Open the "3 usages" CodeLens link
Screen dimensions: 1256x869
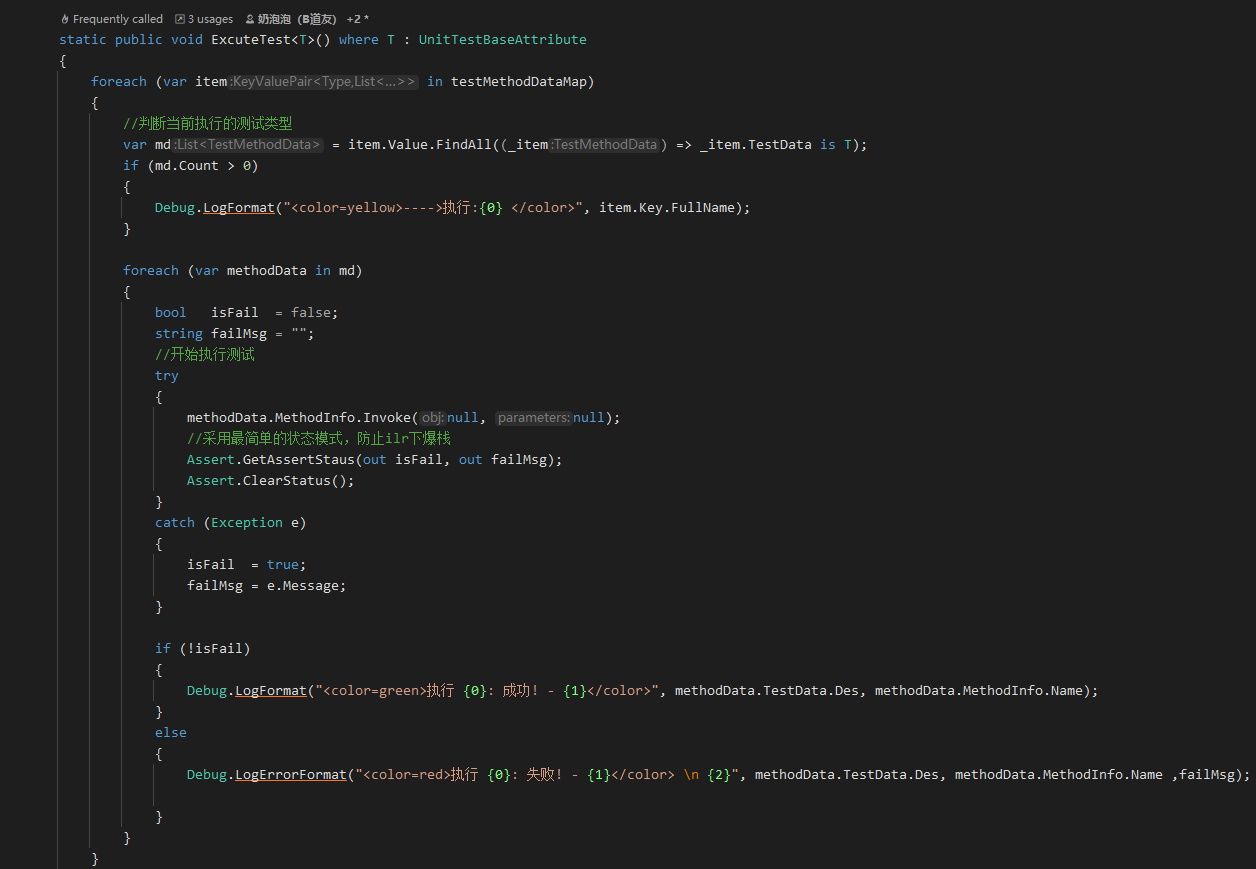(x=208, y=18)
